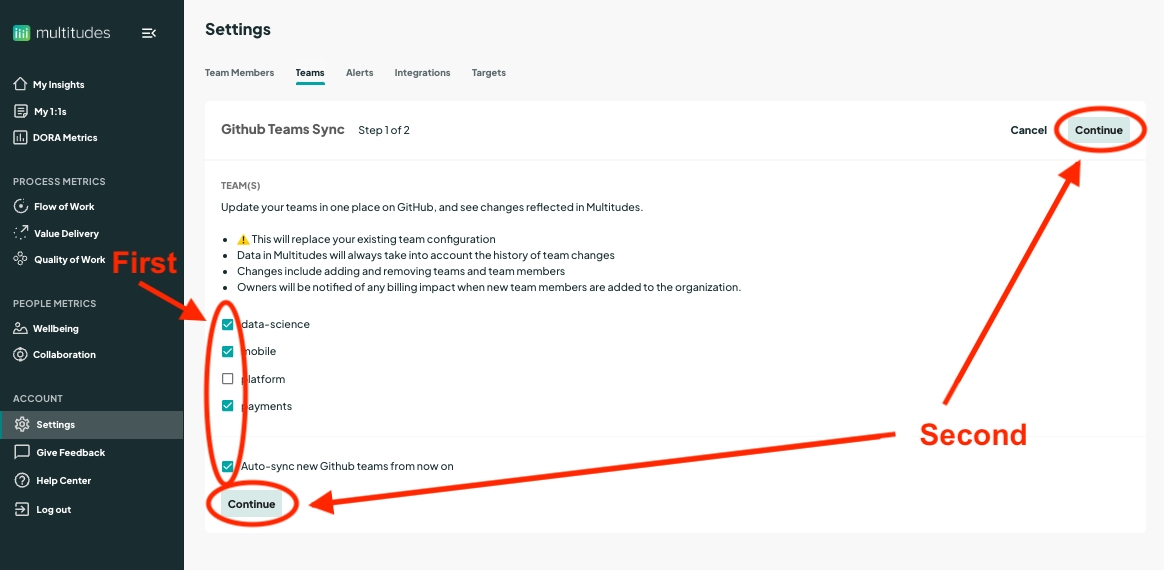Uncheck the payments team checkbox
Screen dimensions: 1164x570
[228, 406]
